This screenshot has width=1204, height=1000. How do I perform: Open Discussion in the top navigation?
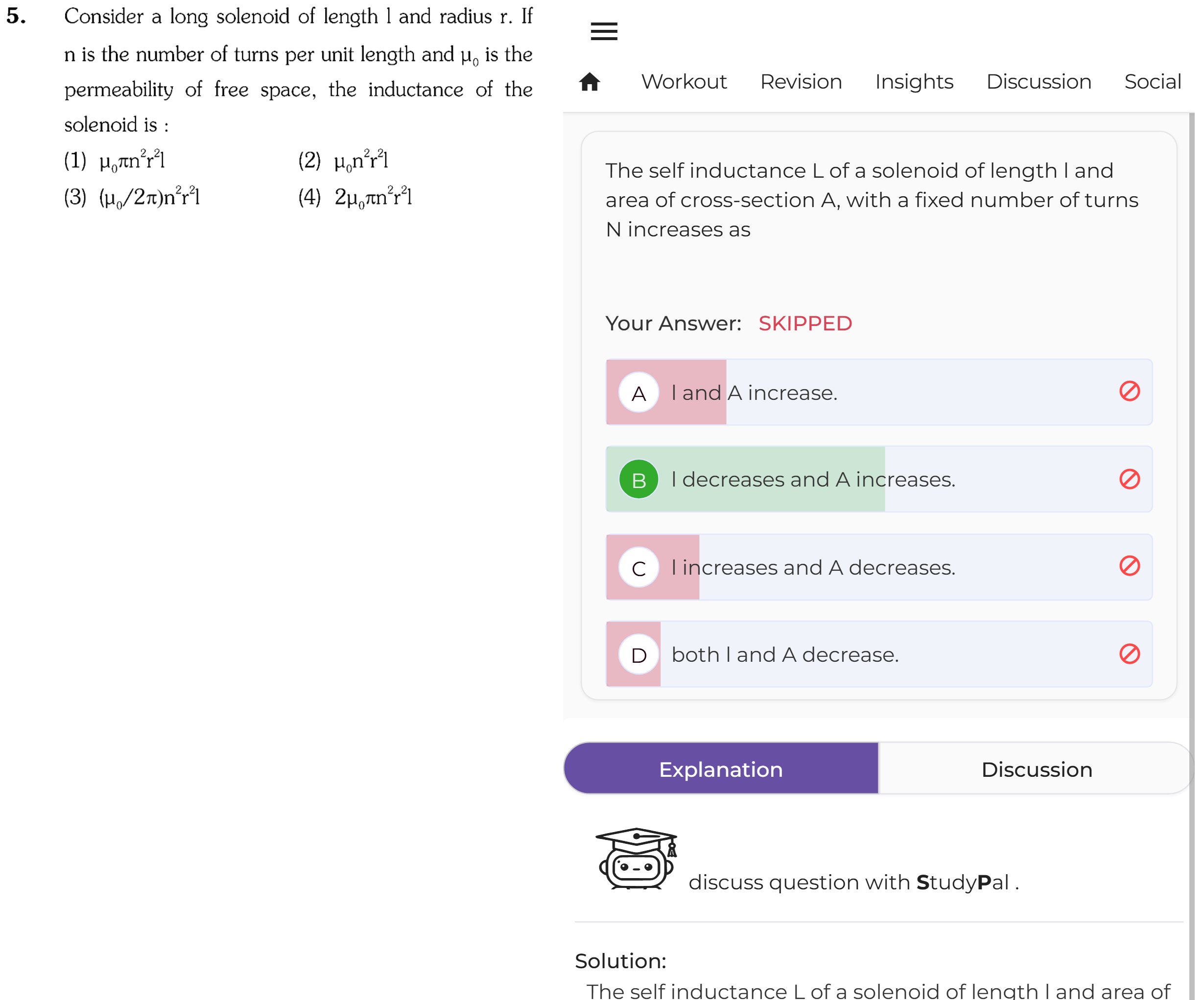(1039, 82)
